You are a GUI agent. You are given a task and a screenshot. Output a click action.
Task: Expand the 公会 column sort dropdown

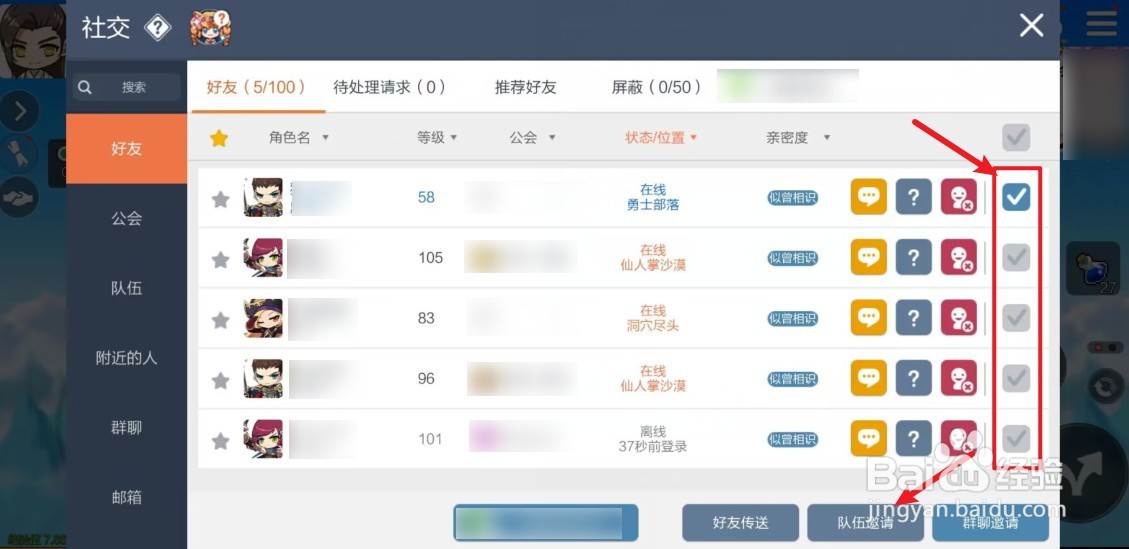532,138
